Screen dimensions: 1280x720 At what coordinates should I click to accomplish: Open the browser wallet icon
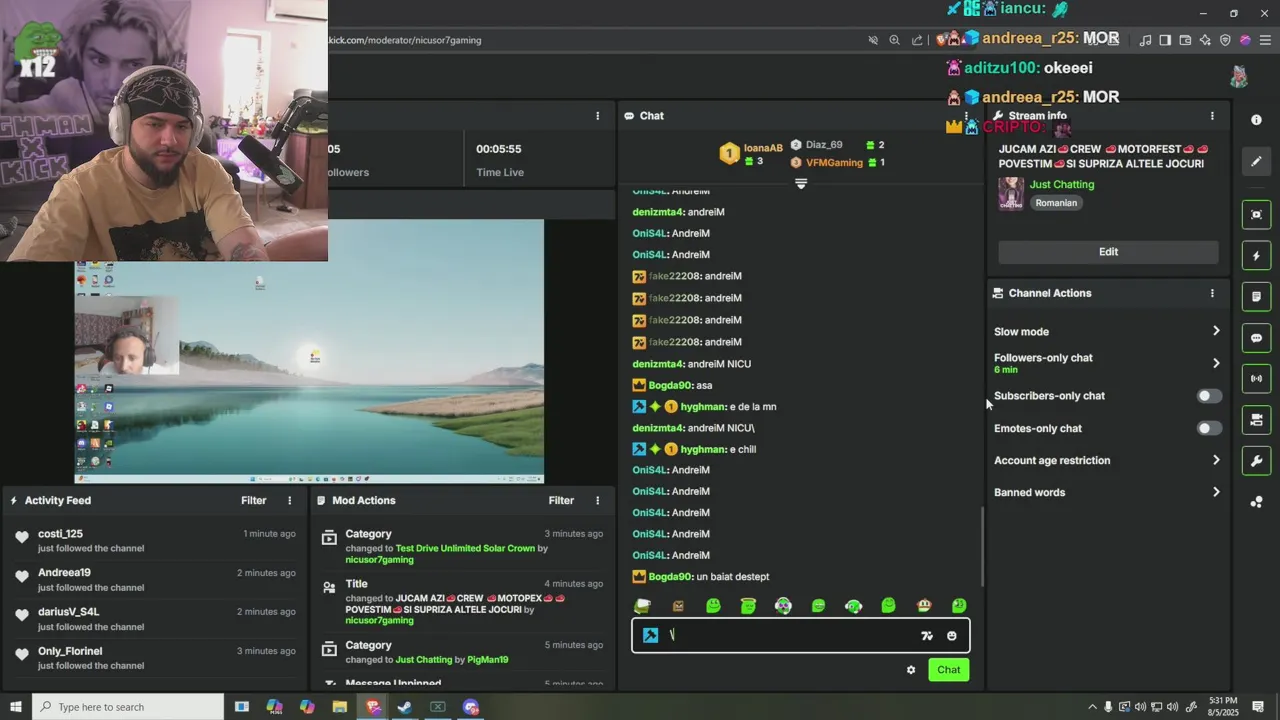(1185, 40)
